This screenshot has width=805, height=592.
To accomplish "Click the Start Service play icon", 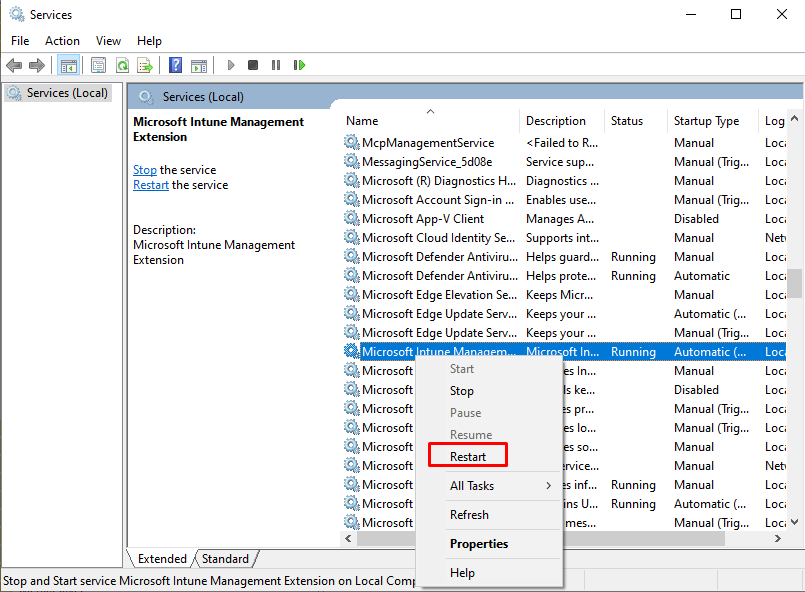I will (231, 65).
